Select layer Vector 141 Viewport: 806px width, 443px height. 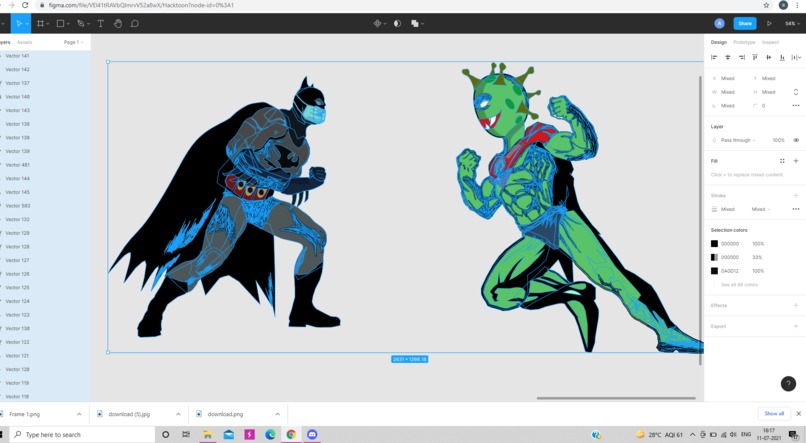coord(17,56)
